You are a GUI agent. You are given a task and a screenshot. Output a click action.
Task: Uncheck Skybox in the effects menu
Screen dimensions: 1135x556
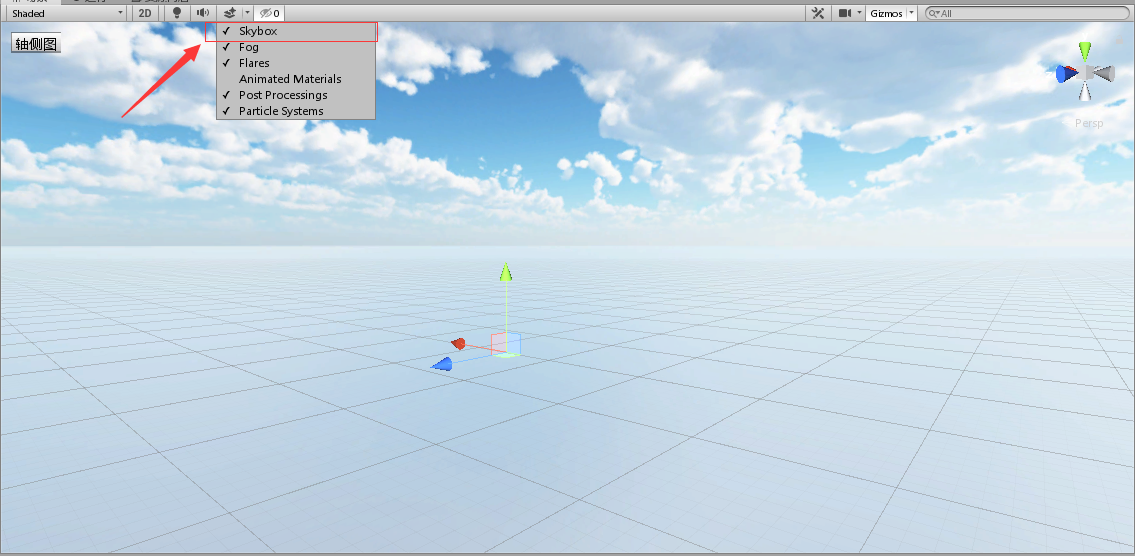click(296, 31)
